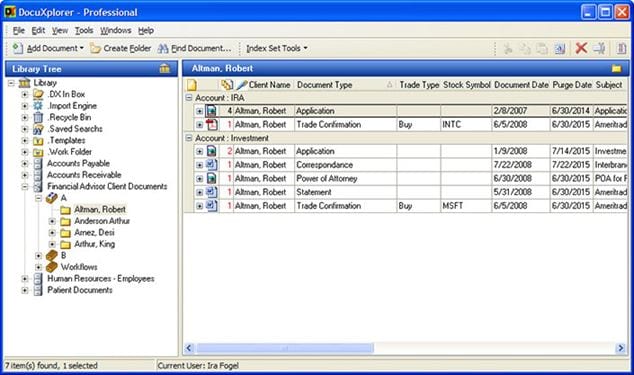The image size is (634, 375).
Task: Select Amez, Desi folder
Action: 94,233
